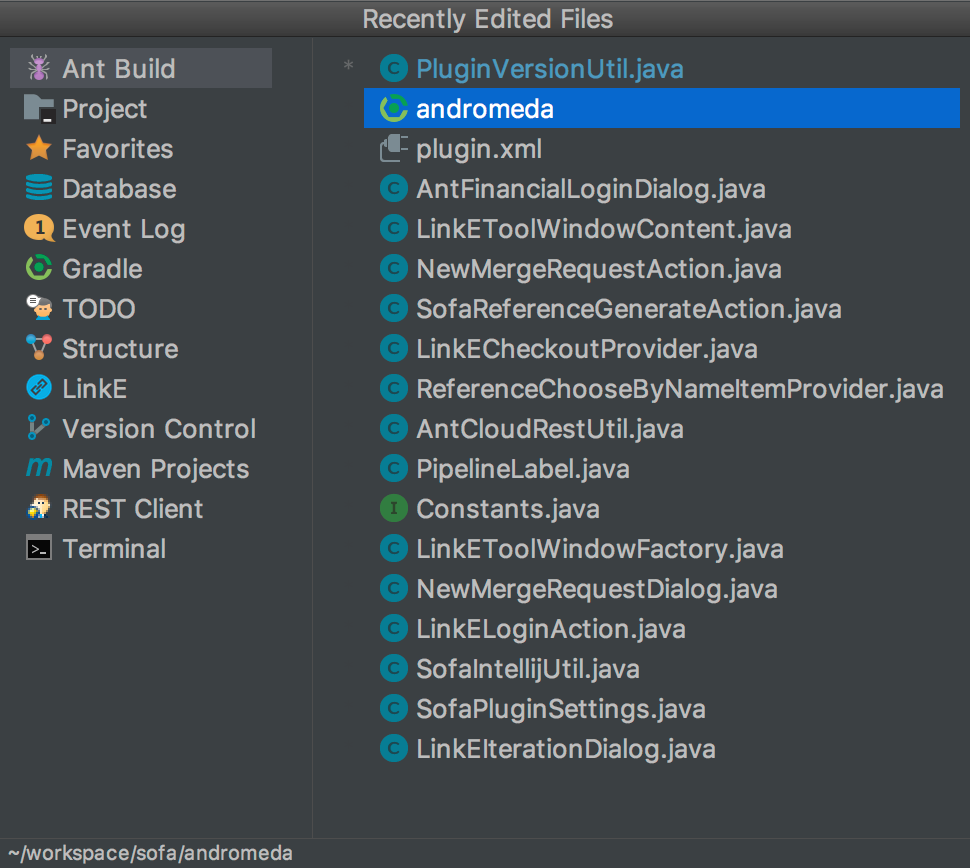Viewport: 970px width, 868px height.
Task: Open PipelineLabel.java
Action: pyautogui.click(x=662, y=468)
